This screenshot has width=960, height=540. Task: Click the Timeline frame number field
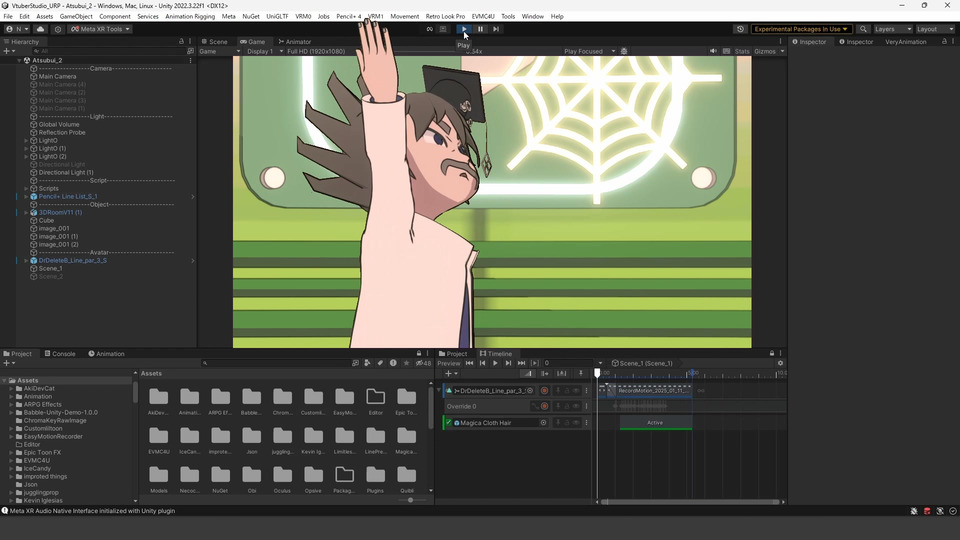[568, 363]
